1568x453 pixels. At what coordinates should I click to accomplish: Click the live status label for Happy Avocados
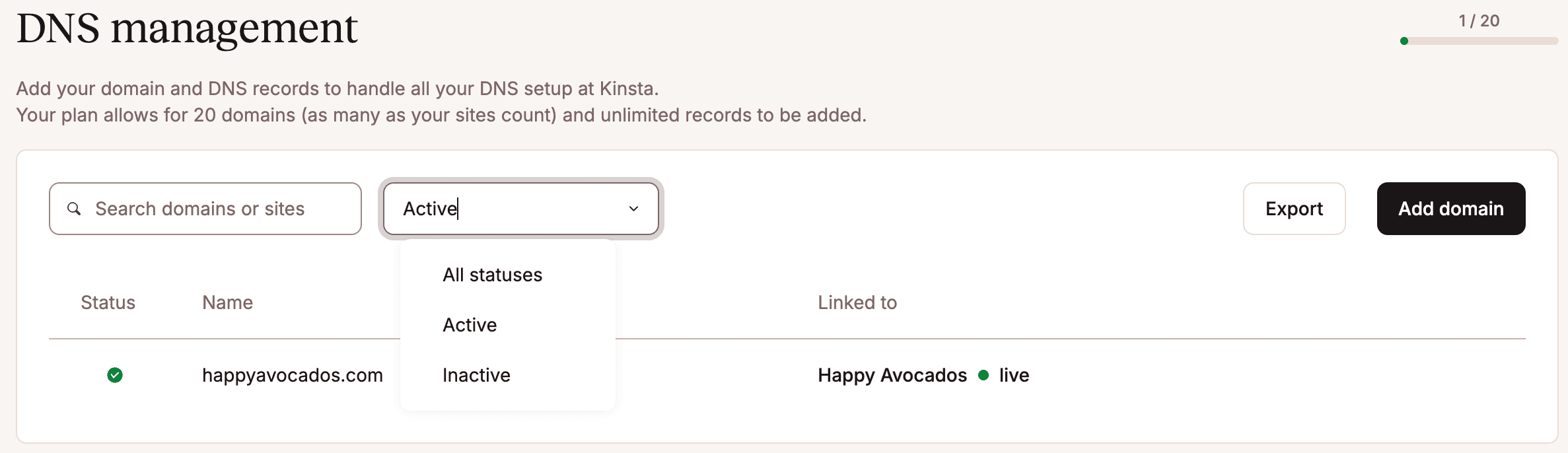[x=1013, y=375]
